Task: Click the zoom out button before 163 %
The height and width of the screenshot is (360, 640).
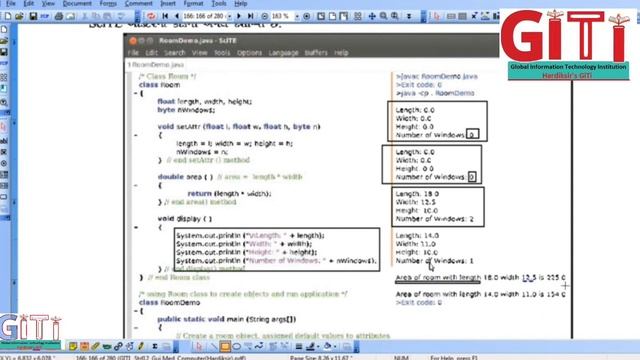Action: [x=264, y=16]
